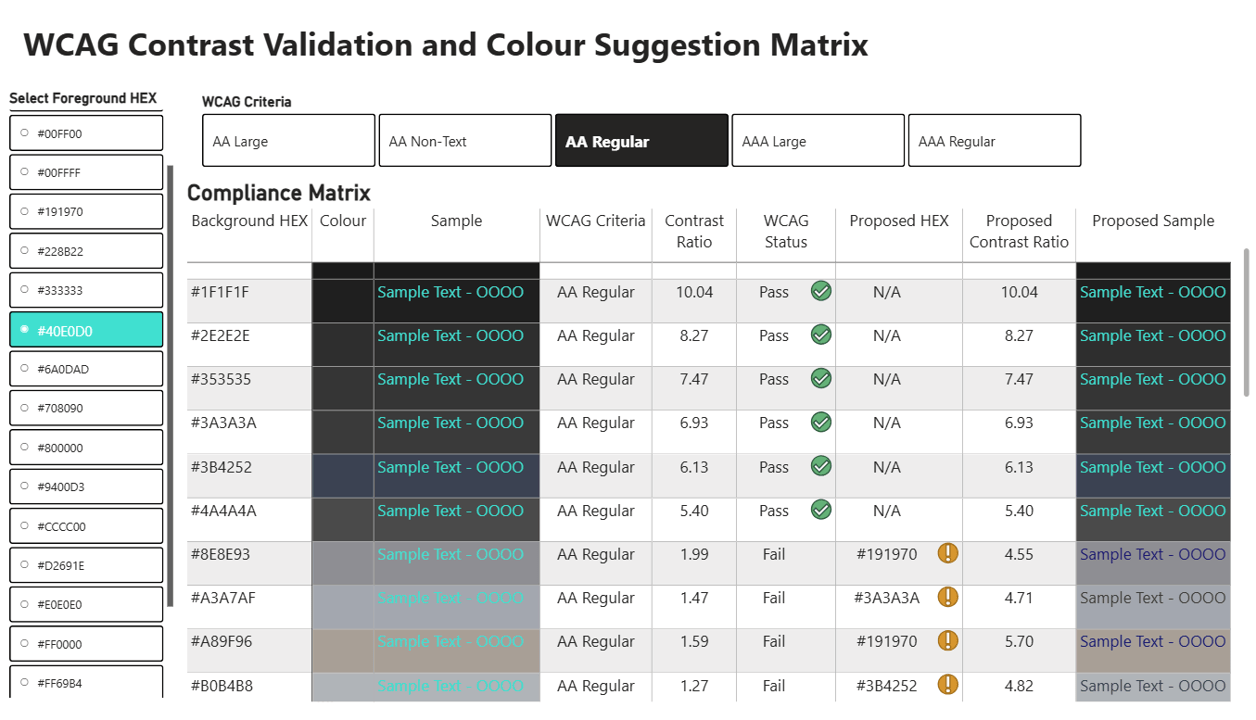This screenshot has height=720, width=1256.
Task: Click the green Pass checkmark in row #2E2E2E
Action: point(821,335)
